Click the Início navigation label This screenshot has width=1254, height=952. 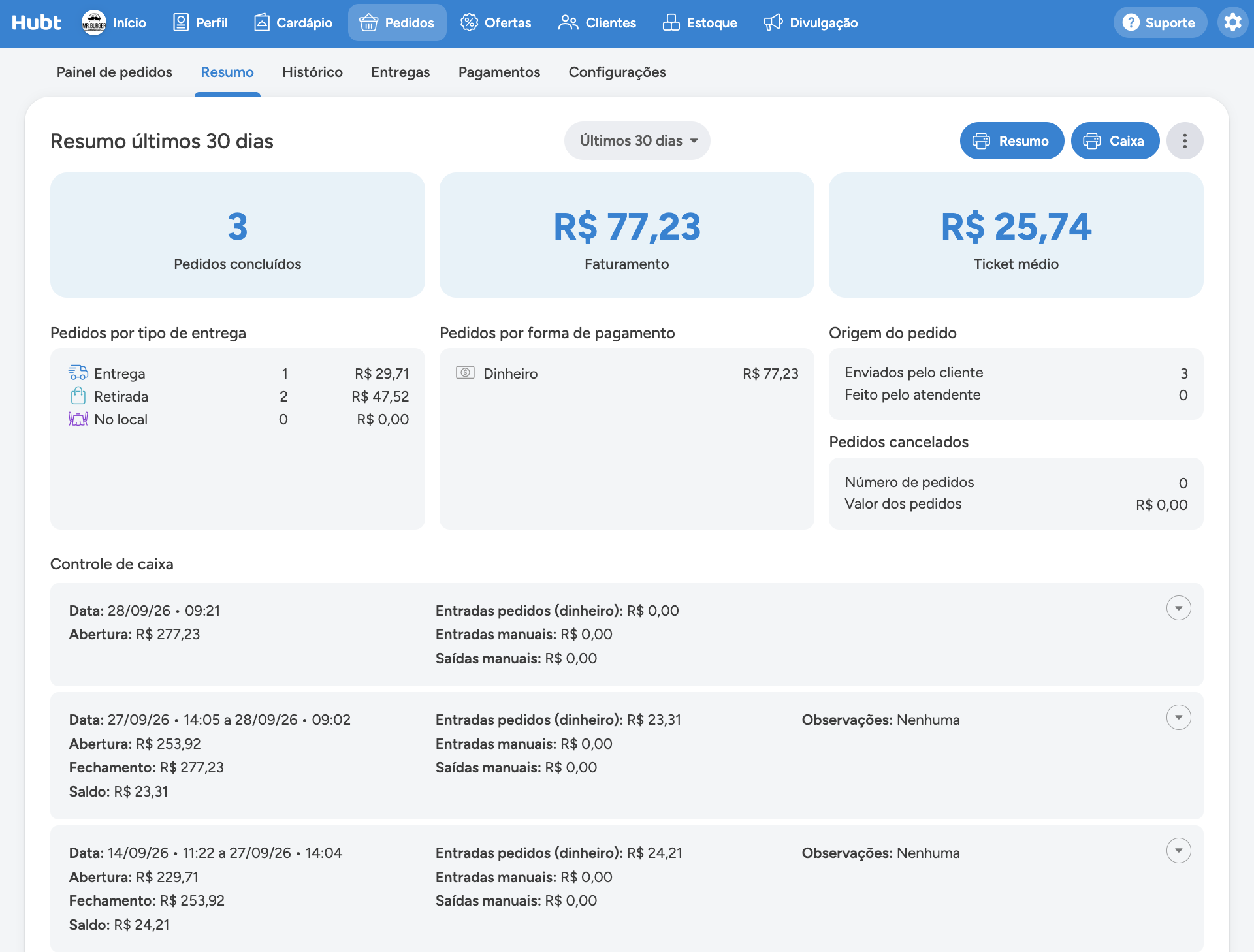[x=129, y=23]
